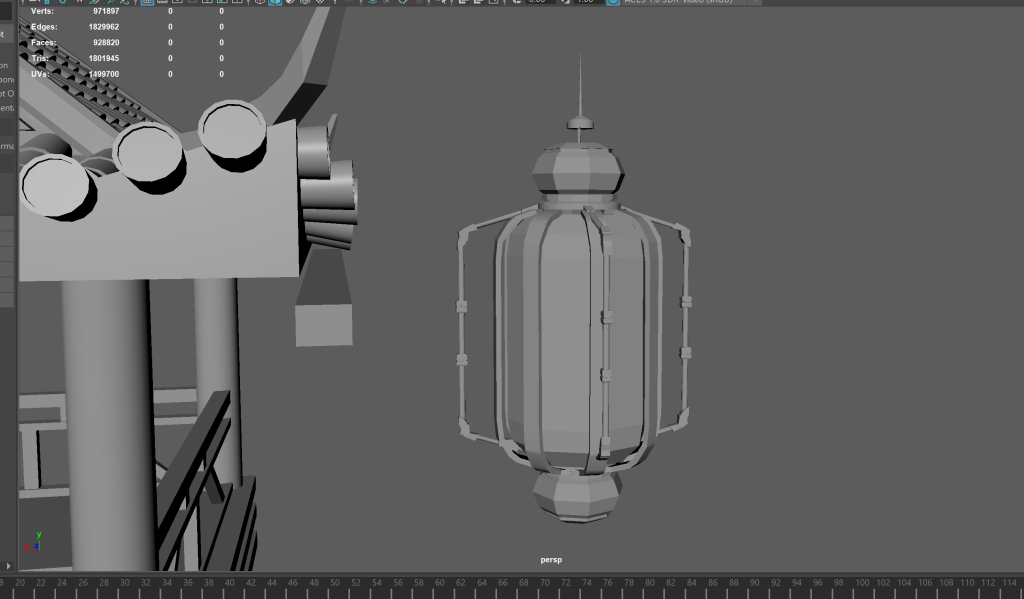
Task: Click the vertex count 971897
Action: click(x=104, y=11)
